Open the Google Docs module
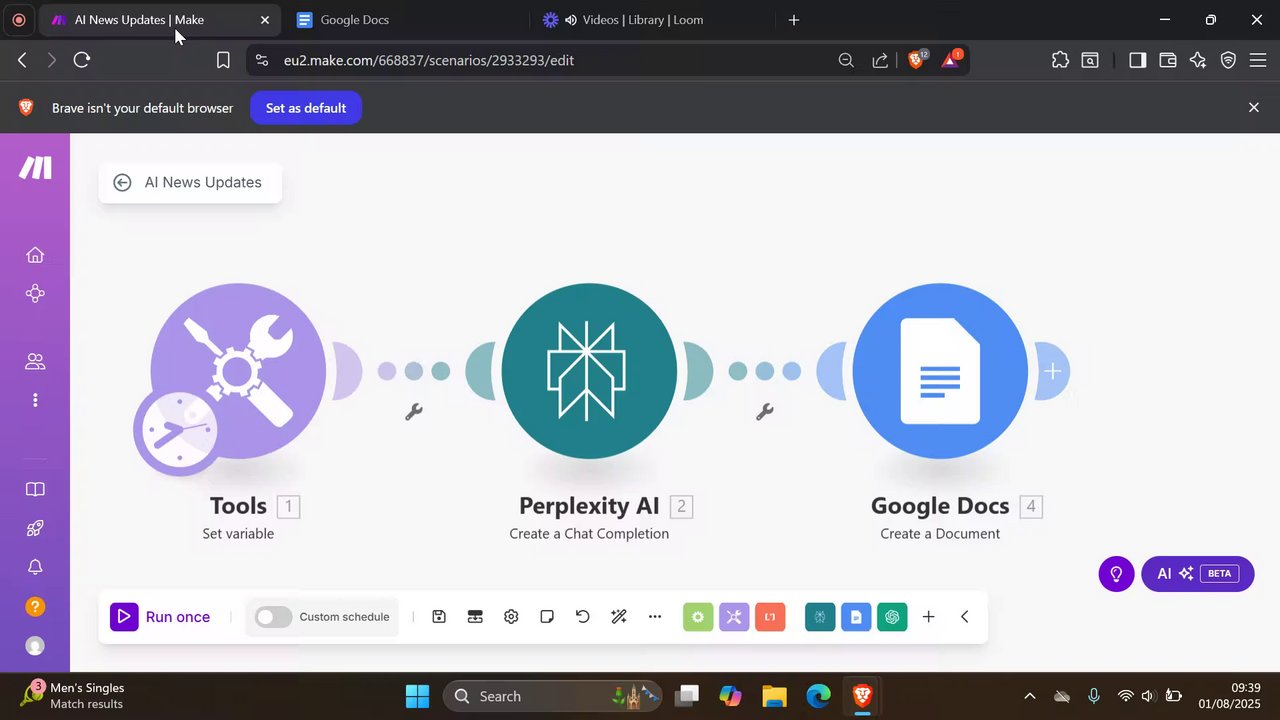This screenshot has height=720, width=1280. tap(940, 371)
